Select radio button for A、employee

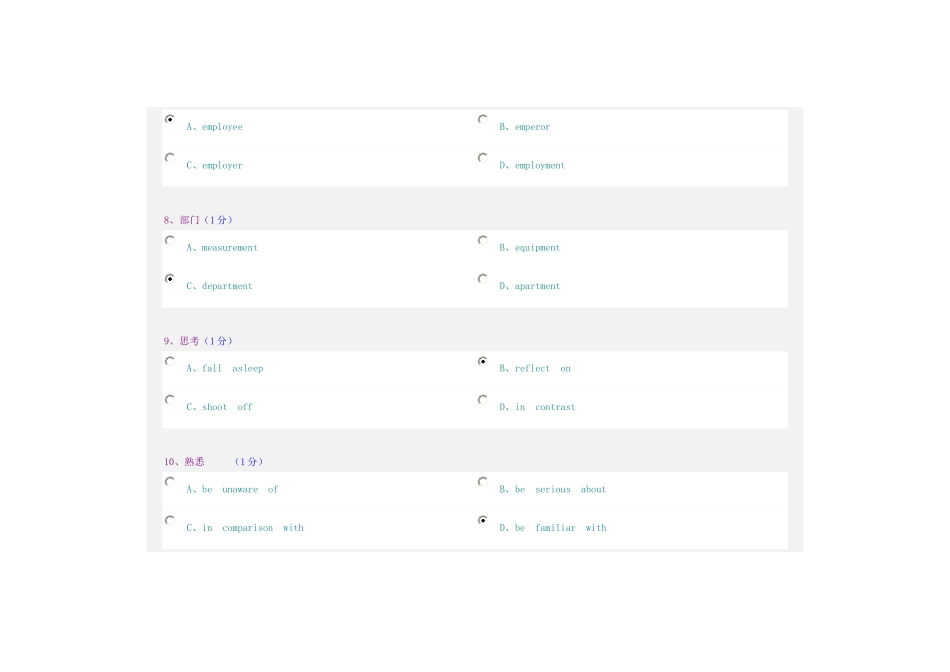170,119
